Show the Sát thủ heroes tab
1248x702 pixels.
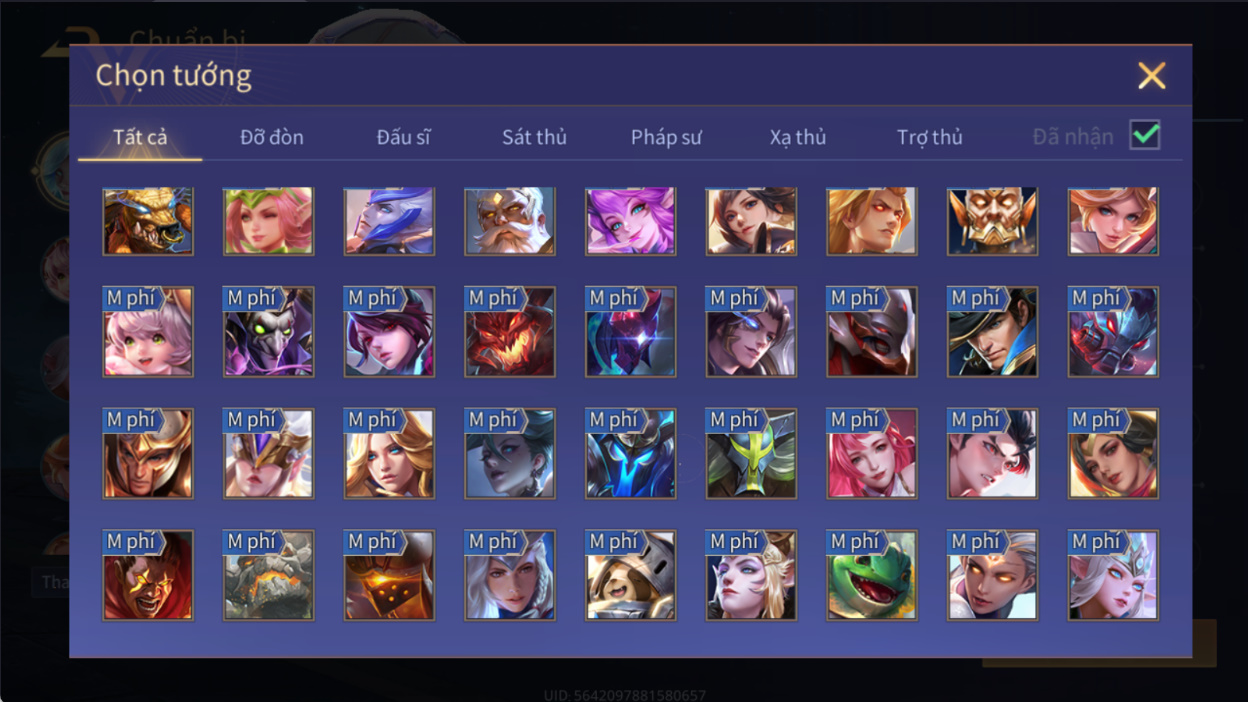(x=534, y=137)
